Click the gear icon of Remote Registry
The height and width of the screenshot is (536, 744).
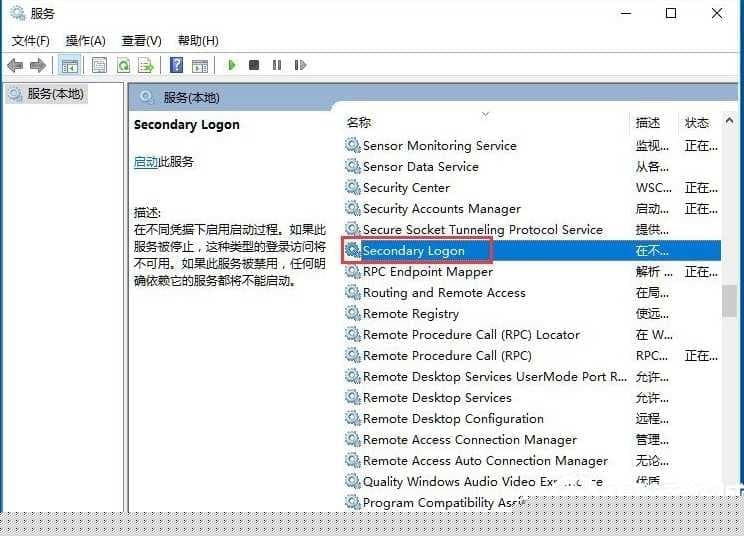point(353,313)
